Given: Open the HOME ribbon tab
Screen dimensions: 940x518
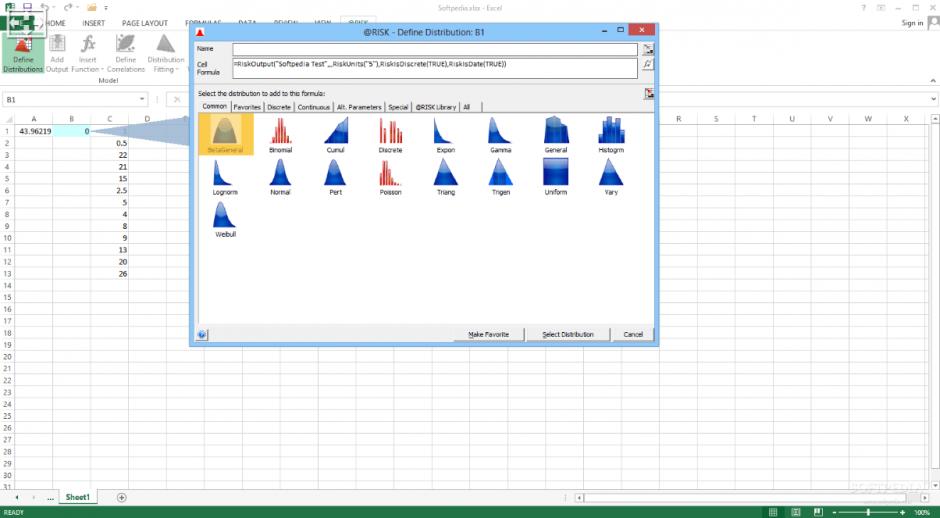Looking at the screenshot, I should point(56,23).
